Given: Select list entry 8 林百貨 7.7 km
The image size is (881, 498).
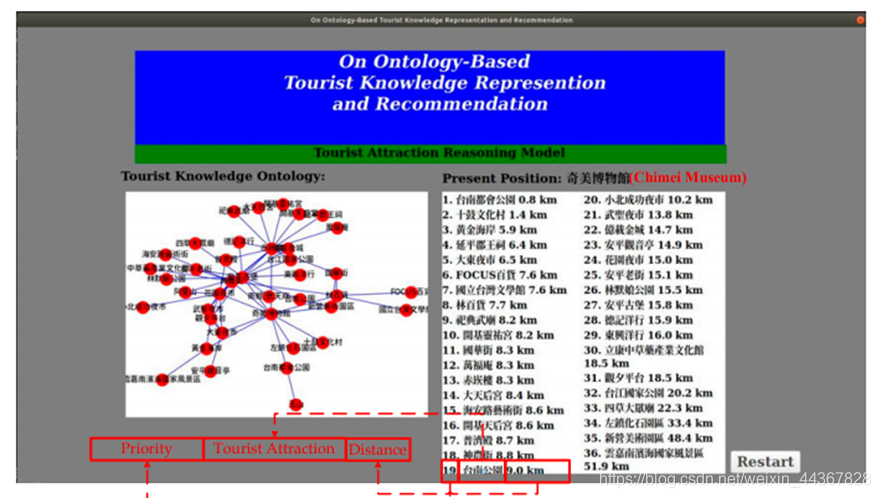Looking at the screenshot, I should [485, 305].
